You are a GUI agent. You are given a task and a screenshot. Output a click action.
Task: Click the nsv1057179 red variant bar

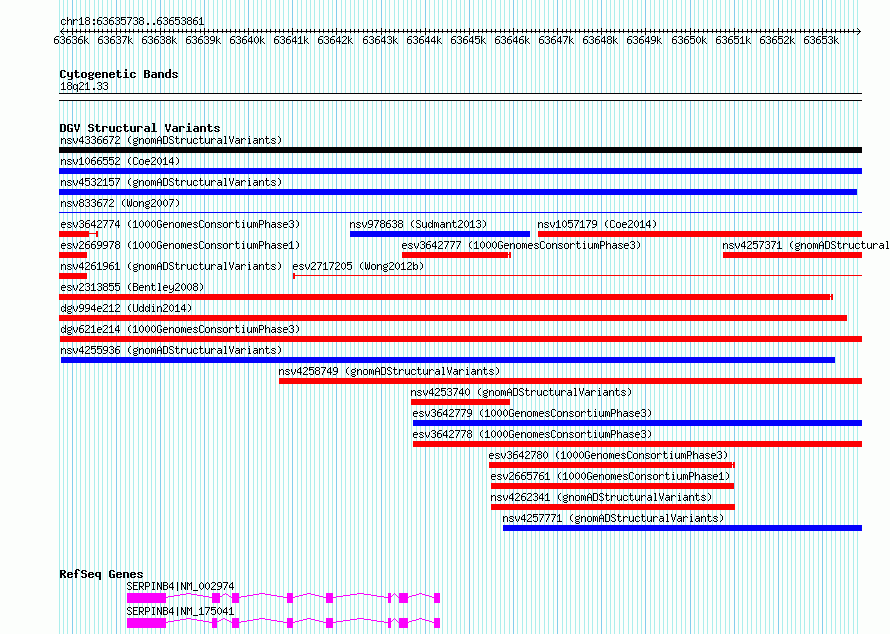pos(700,234)
